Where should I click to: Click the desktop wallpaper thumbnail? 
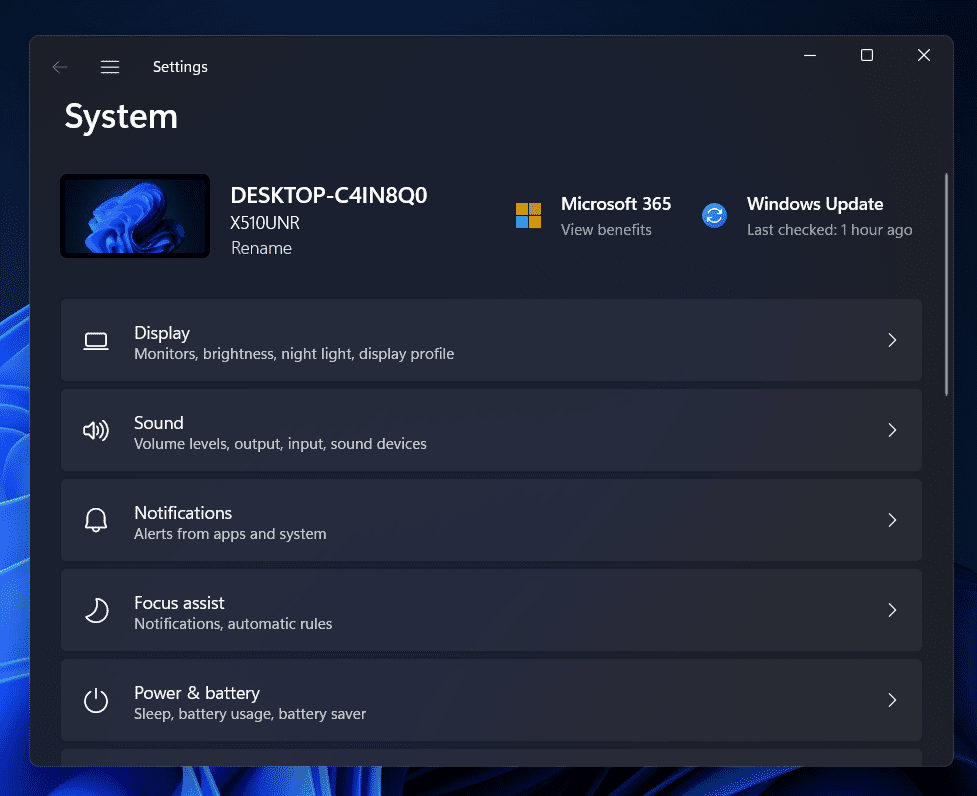134,215
